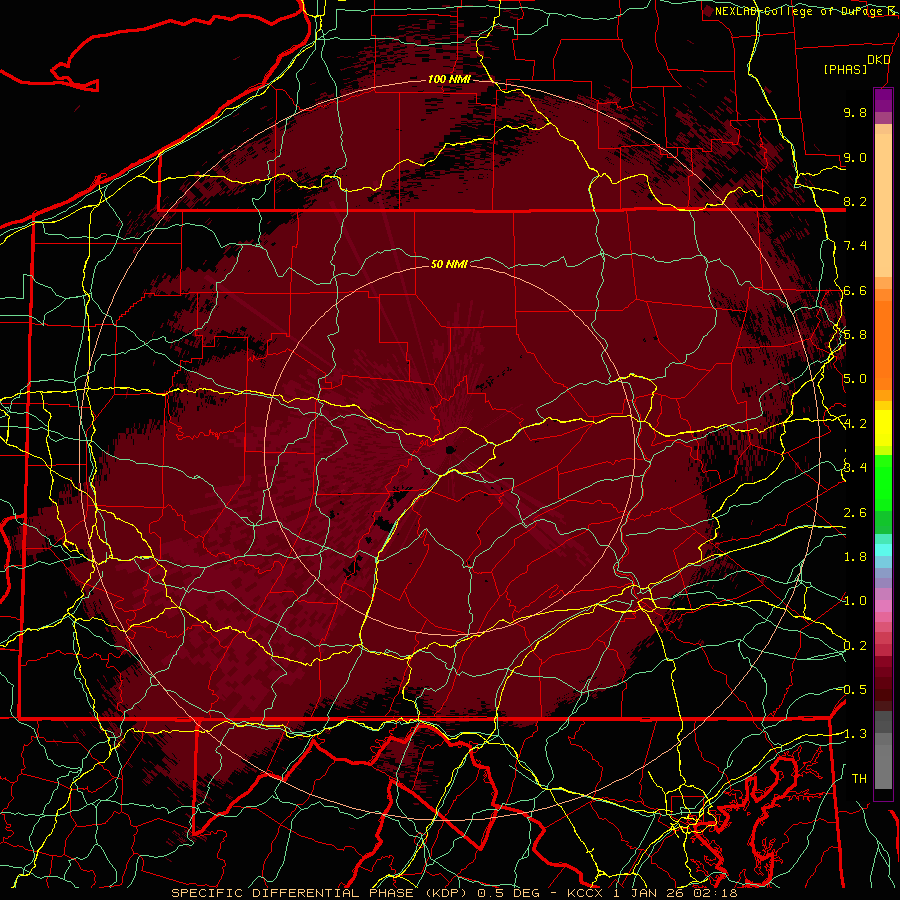900x900 pixels.
Task: Click the 6.6 value on color scale
Action: coord(855,290)
